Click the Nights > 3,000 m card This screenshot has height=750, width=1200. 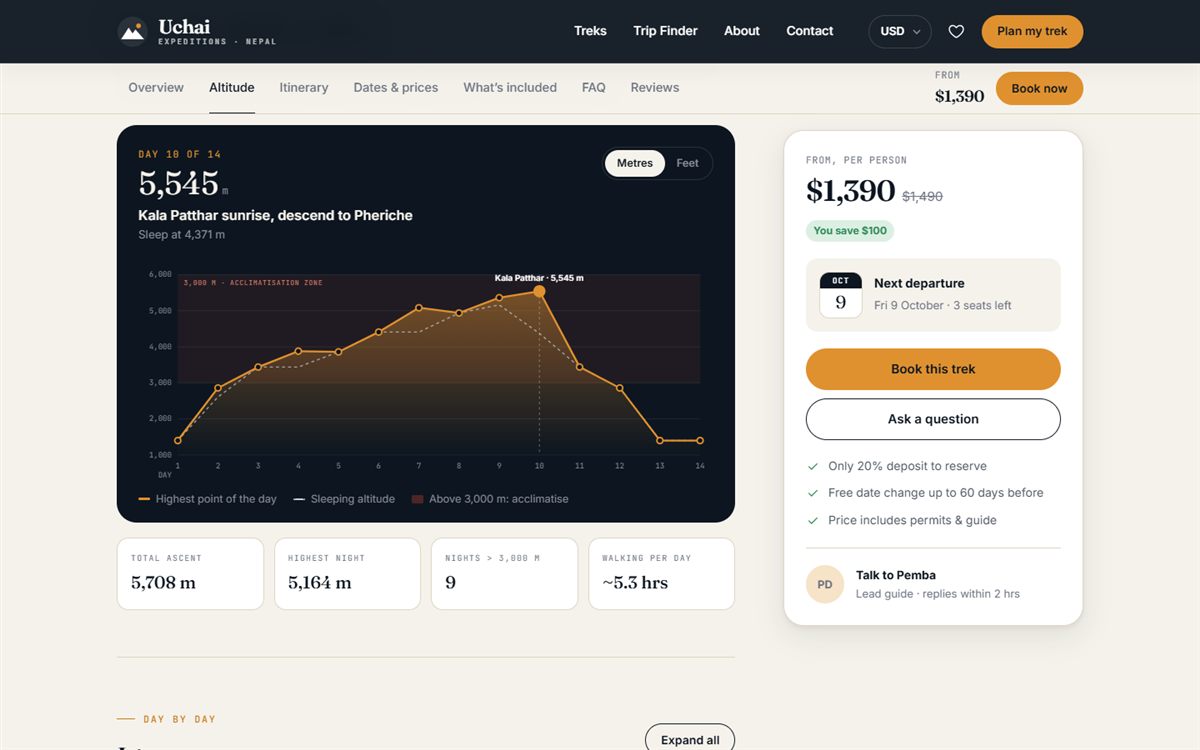pyautogui.click(x=504, y=574)
